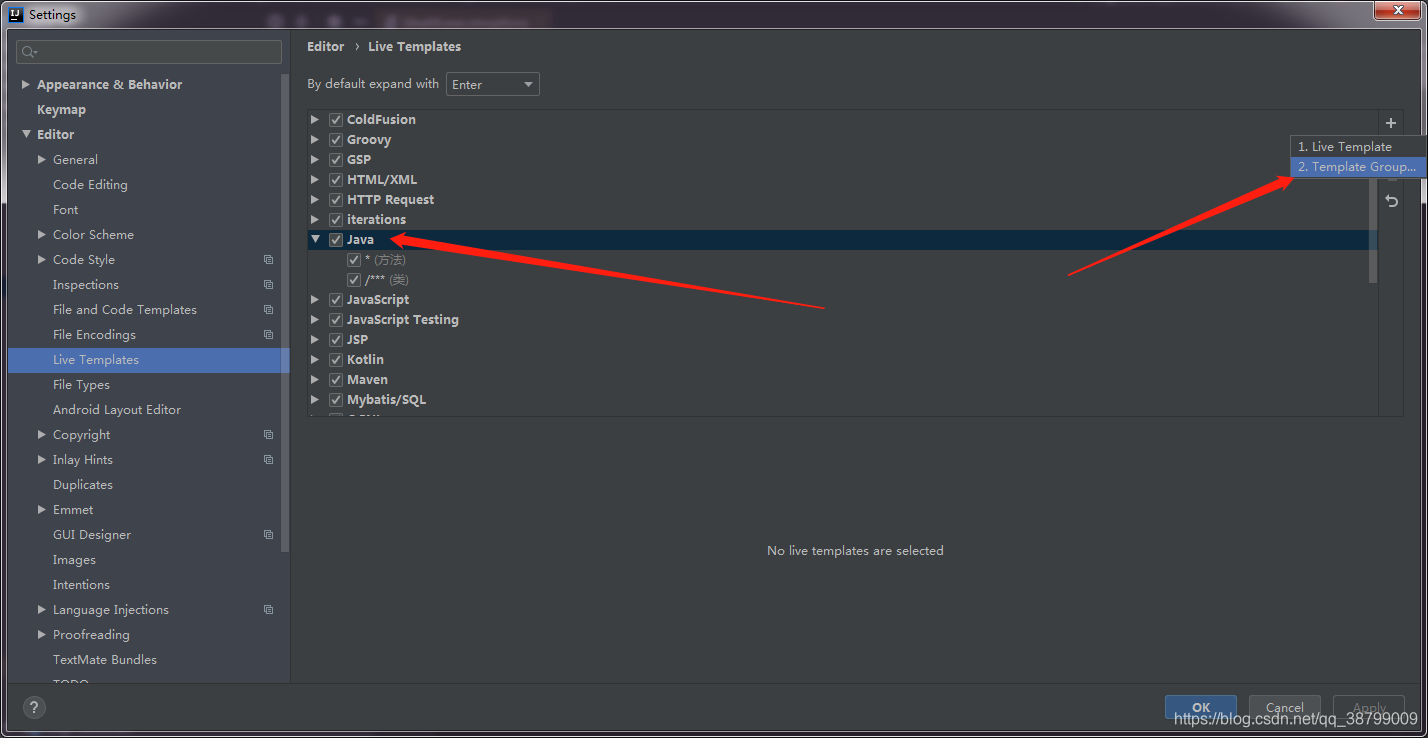
Task: Open the Images settings page
Action: [74, 560]
